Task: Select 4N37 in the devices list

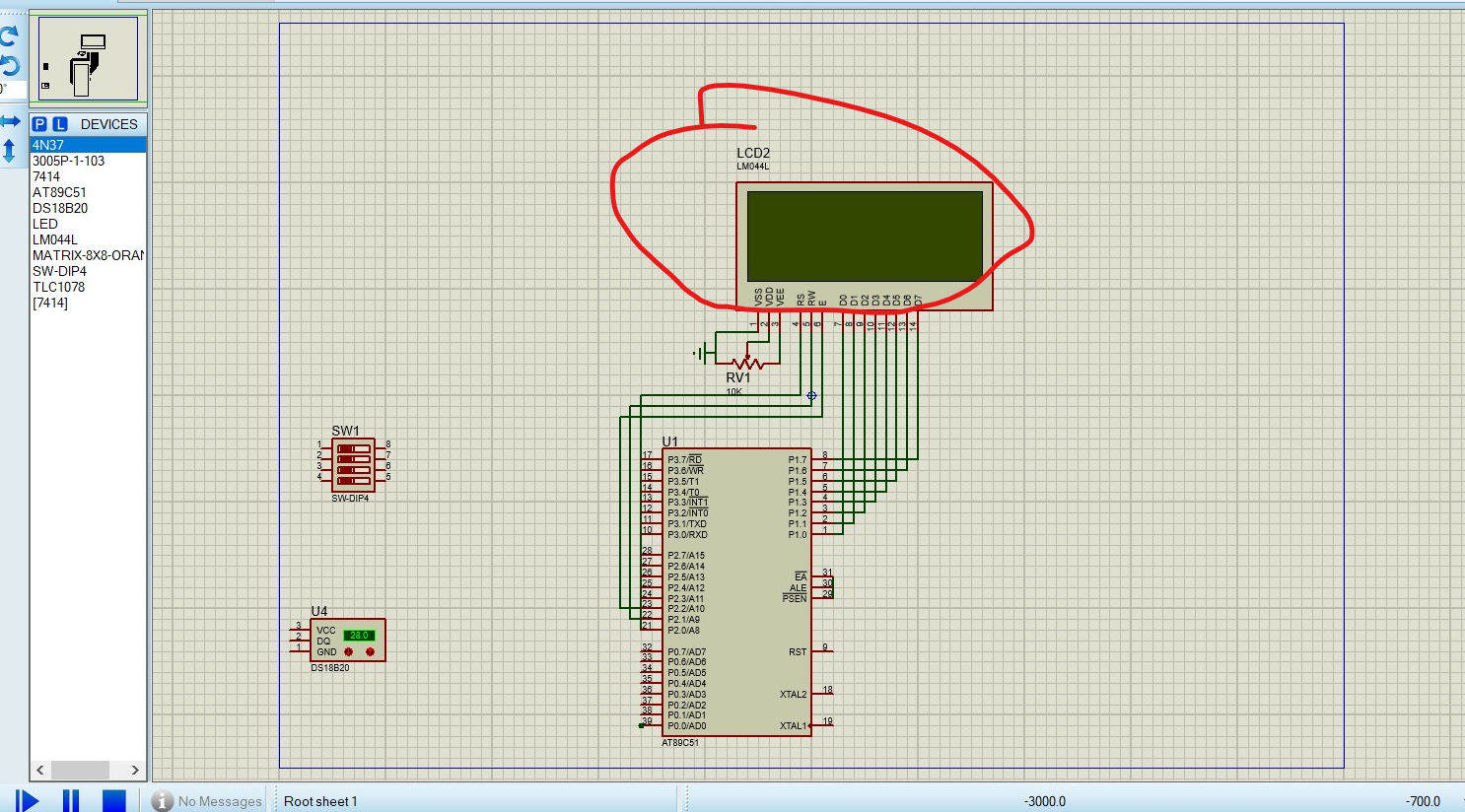Action: tap(88, 145)
